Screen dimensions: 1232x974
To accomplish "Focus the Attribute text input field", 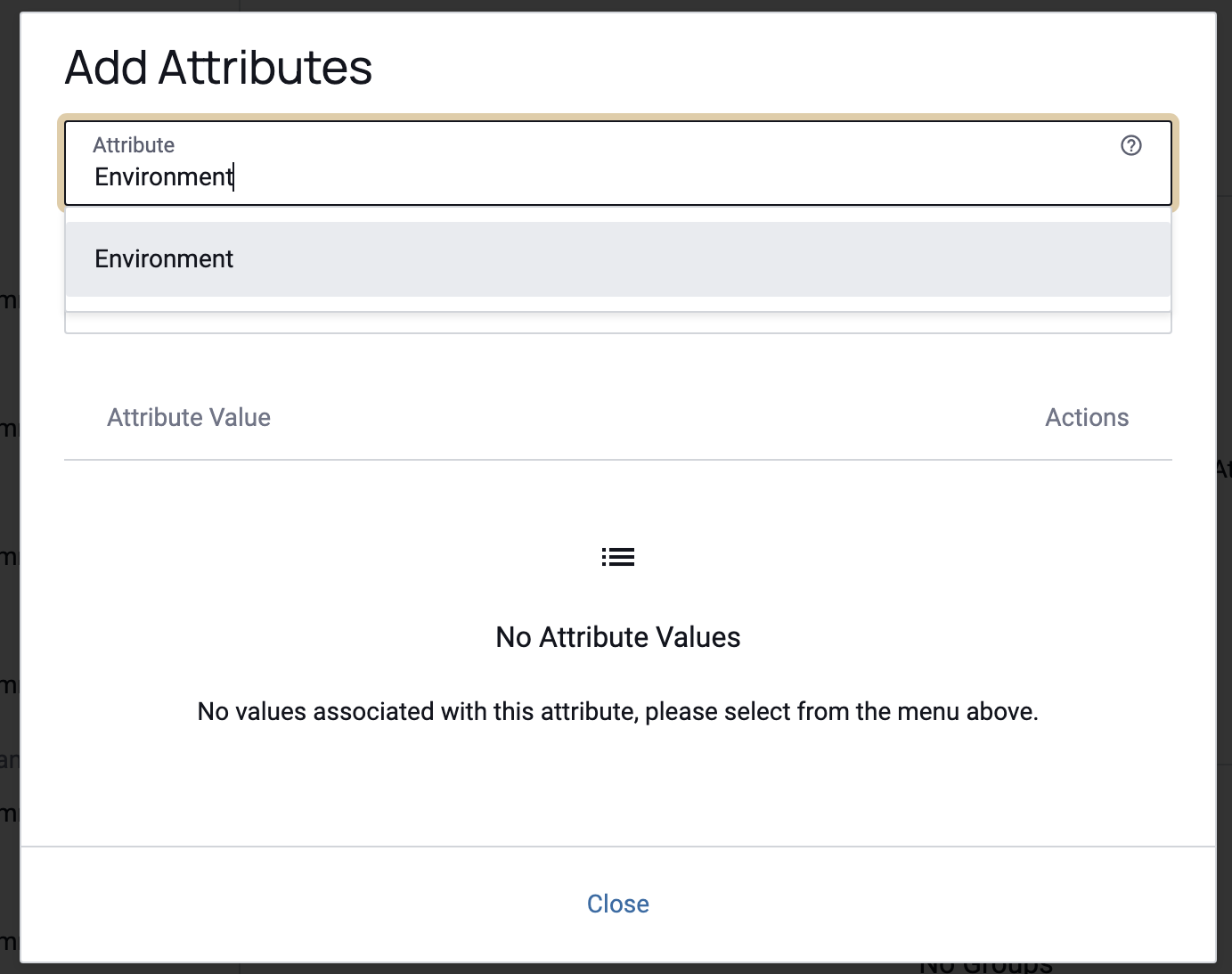I will 617,163.
